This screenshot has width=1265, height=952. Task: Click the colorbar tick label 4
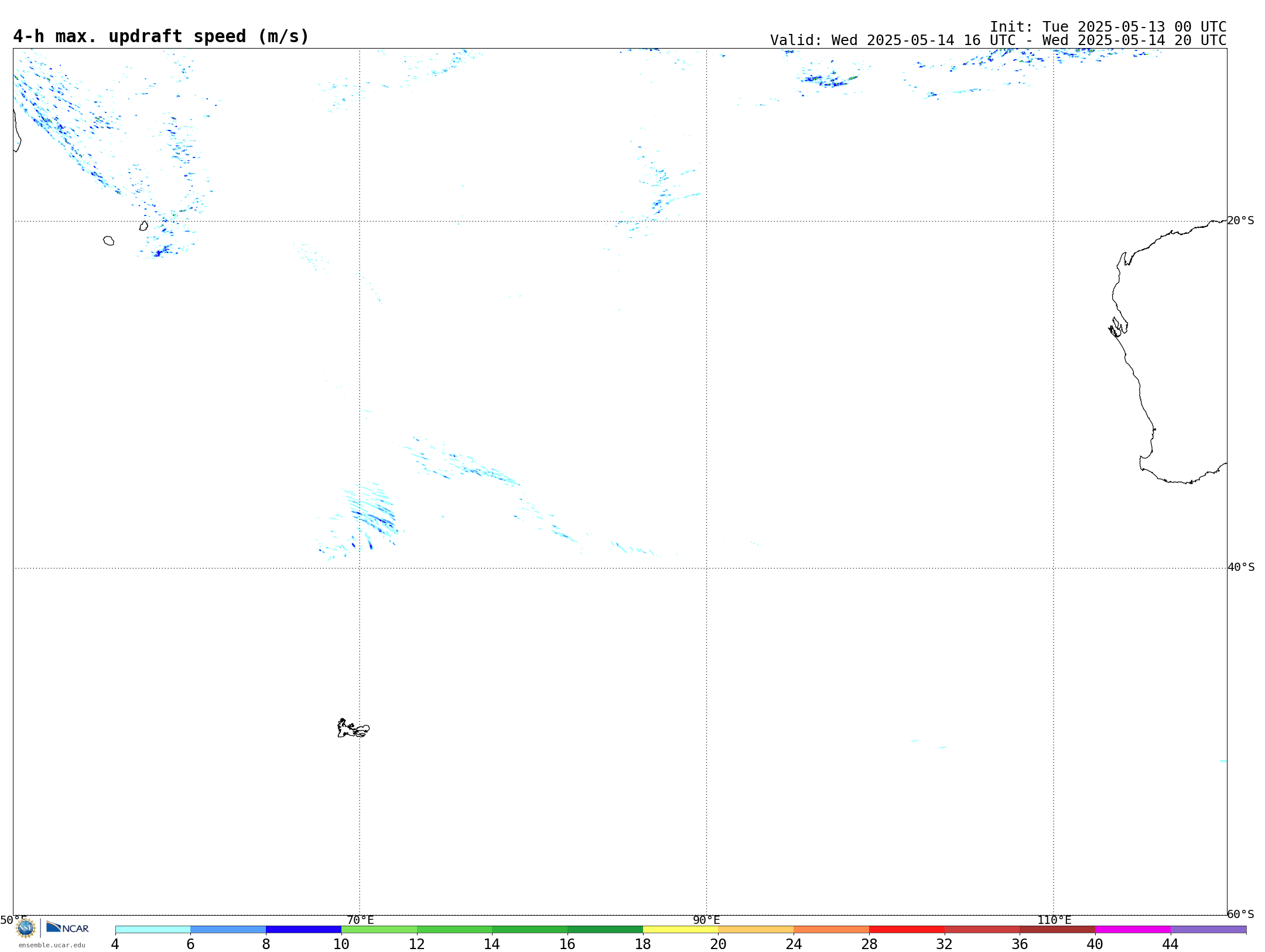pyautogui.click(x=115, y=944)
